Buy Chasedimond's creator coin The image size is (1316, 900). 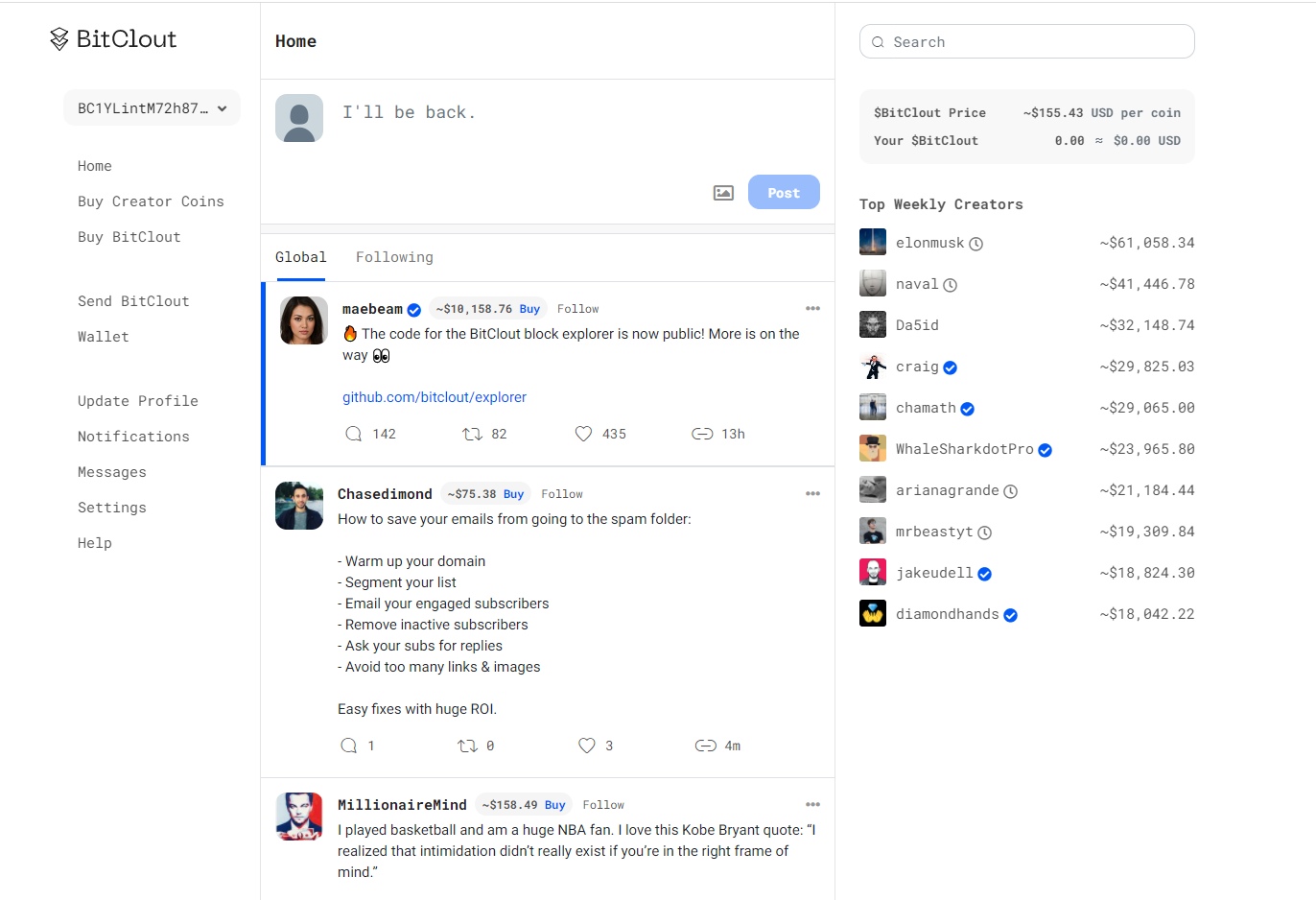point(513,494)
